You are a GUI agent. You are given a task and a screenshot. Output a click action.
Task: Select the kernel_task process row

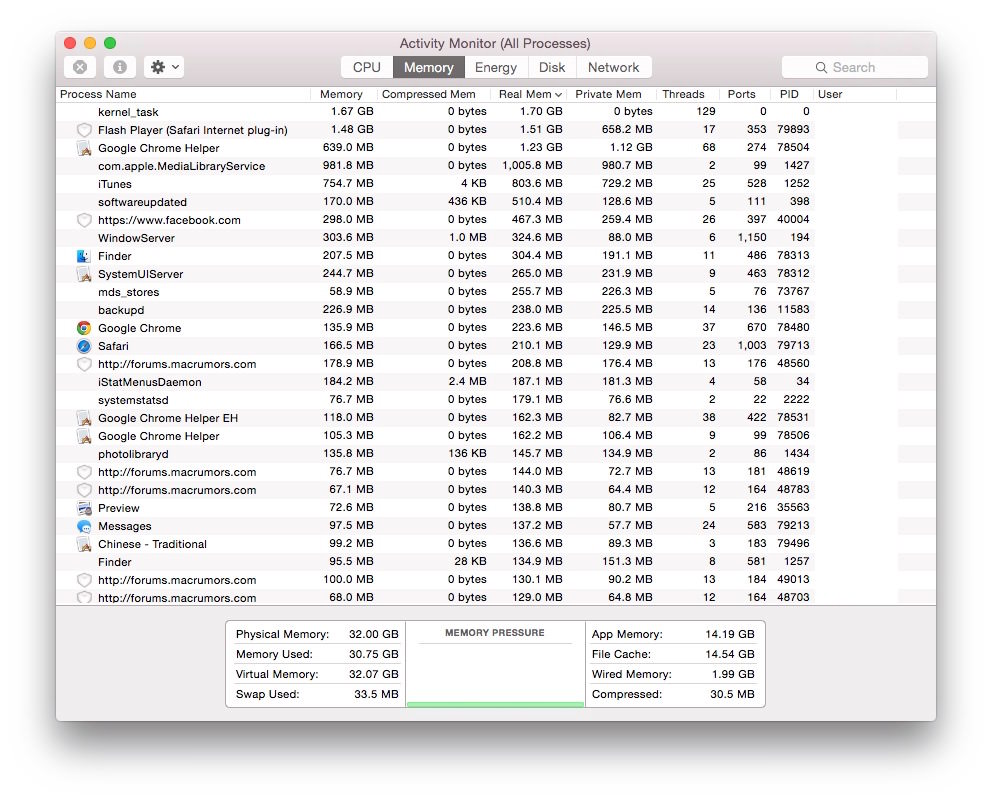pos(496,112)
